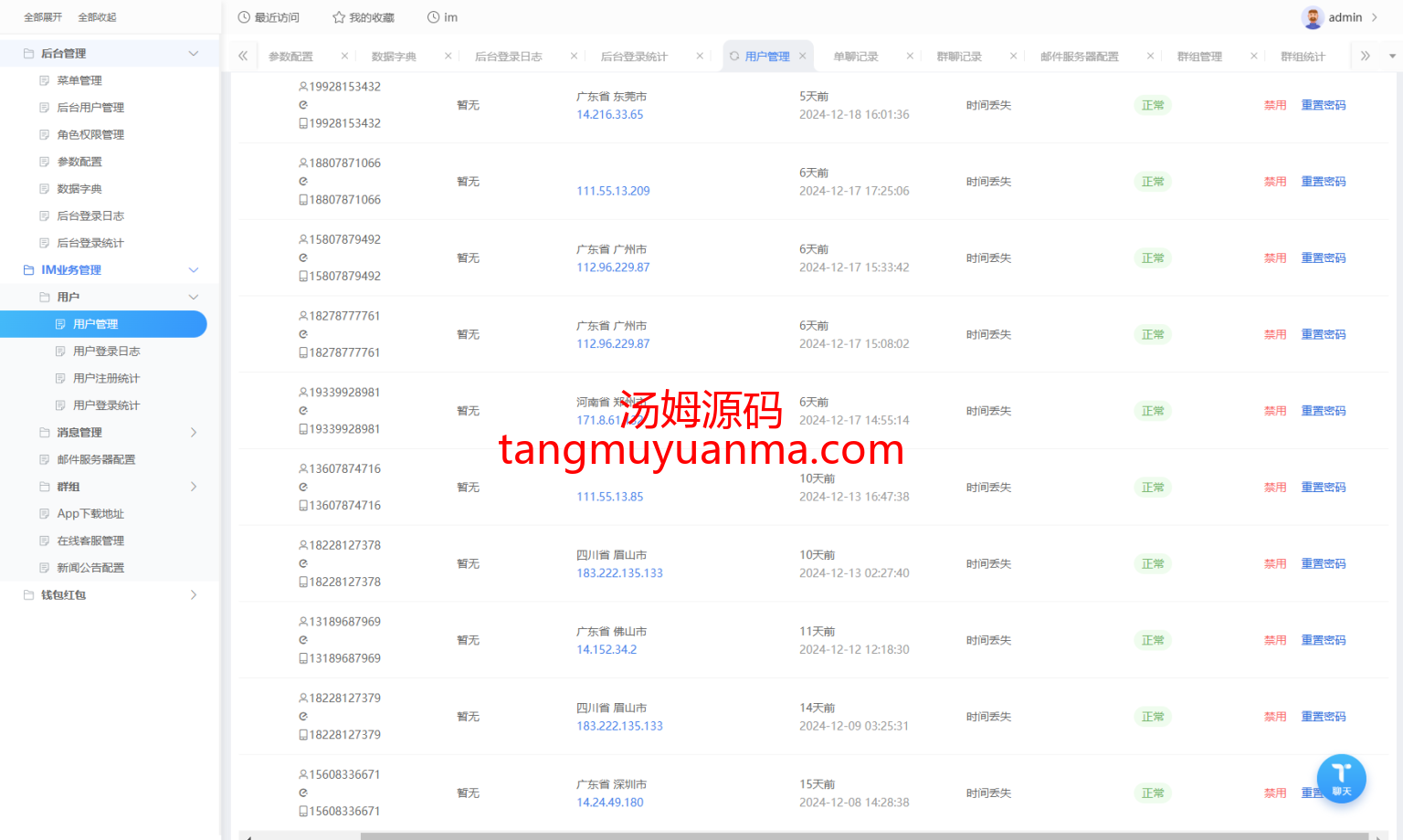Close the 用户管理 tab

tap(803, 57)
